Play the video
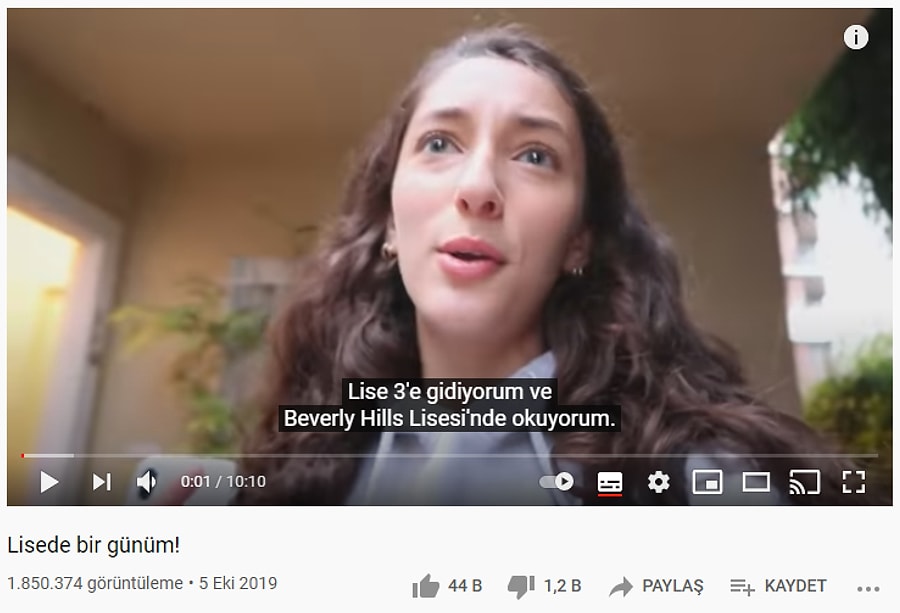 click(49, 482)
